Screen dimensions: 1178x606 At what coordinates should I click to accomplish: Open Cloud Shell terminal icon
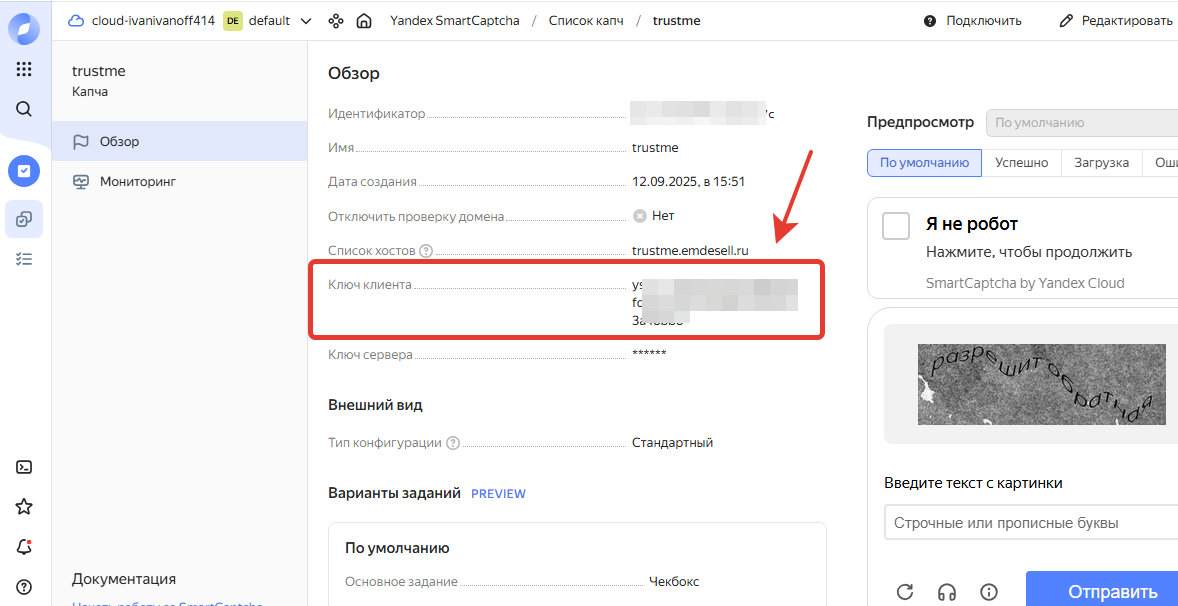tap(24, 467)
